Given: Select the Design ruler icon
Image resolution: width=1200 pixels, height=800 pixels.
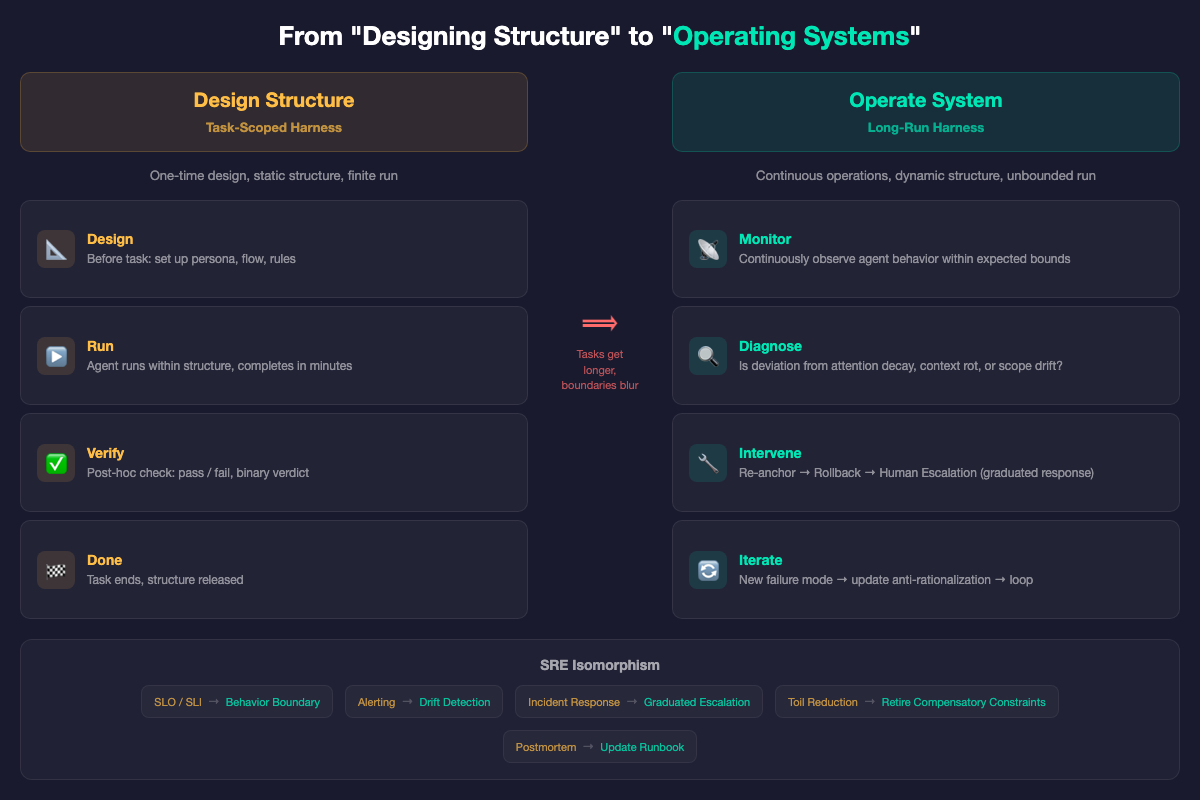Looking at the screenshot, I should (x=56, y=248).
